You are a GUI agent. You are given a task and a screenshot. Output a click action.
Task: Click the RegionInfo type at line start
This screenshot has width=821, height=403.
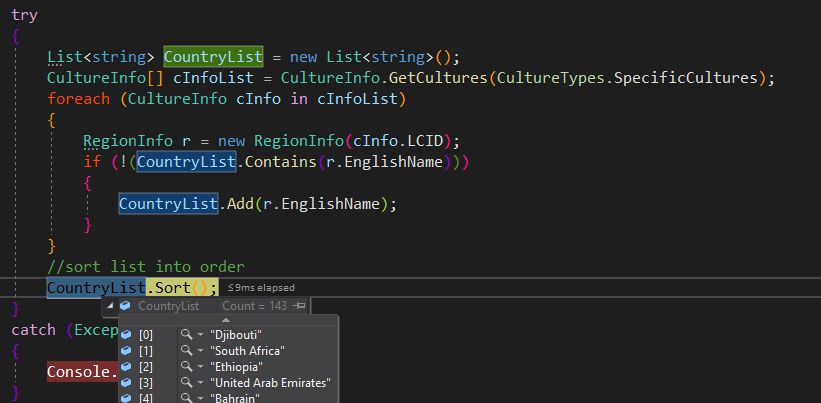point(128,141)
